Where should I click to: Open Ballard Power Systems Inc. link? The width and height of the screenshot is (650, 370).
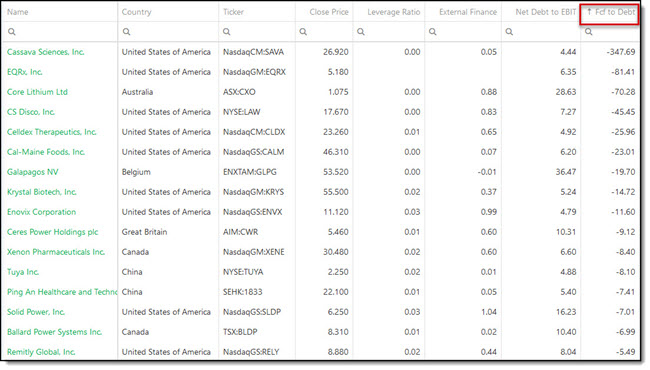pos(54,332)
